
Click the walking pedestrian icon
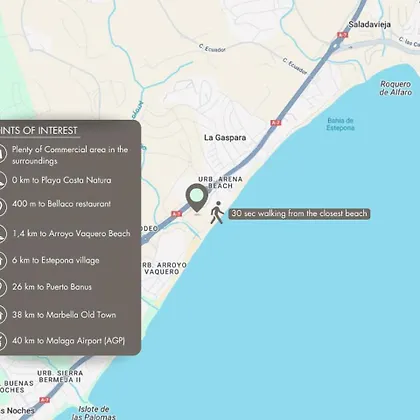[x=217, y=212]
